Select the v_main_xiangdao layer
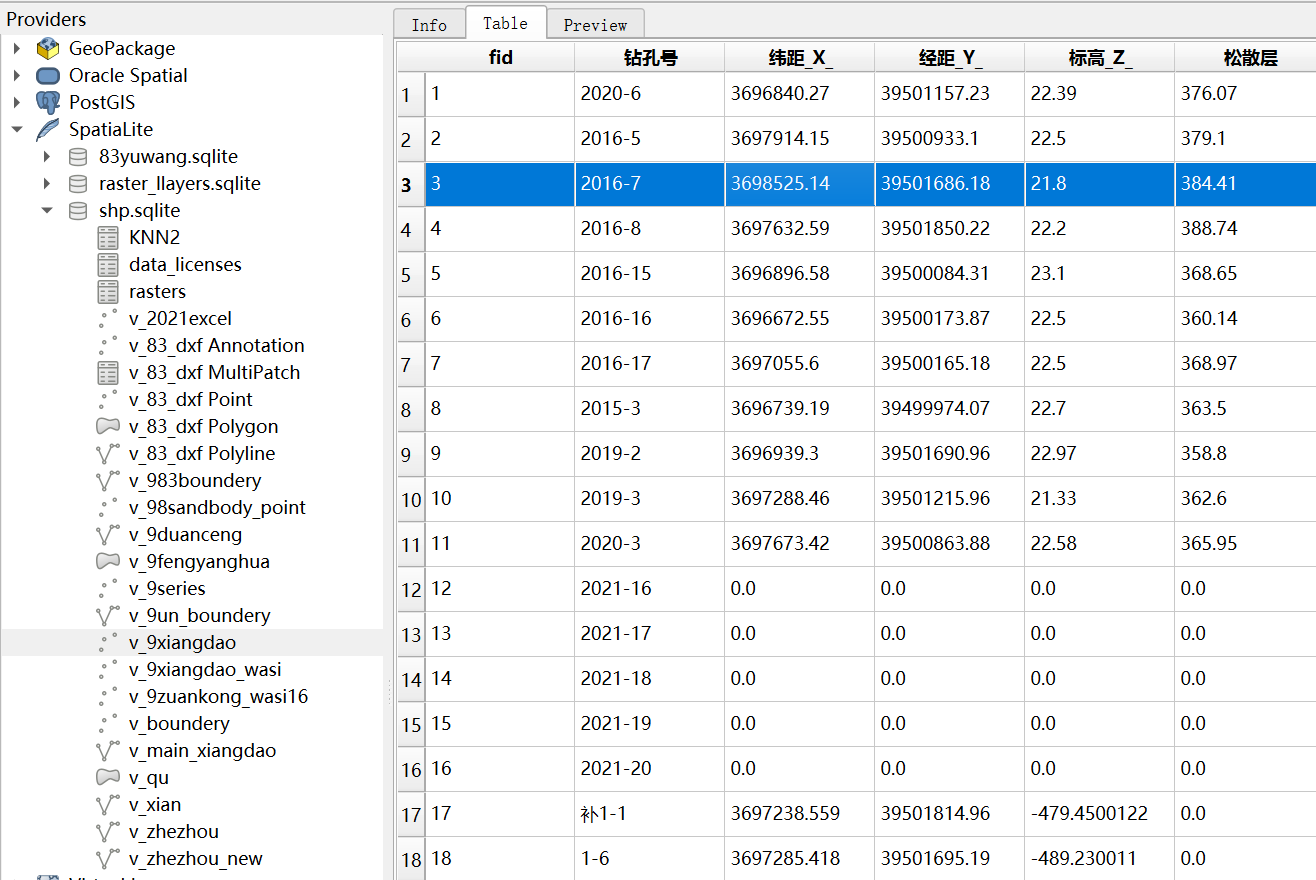Viewport: 1316px width, 880px height. (202, 751)
